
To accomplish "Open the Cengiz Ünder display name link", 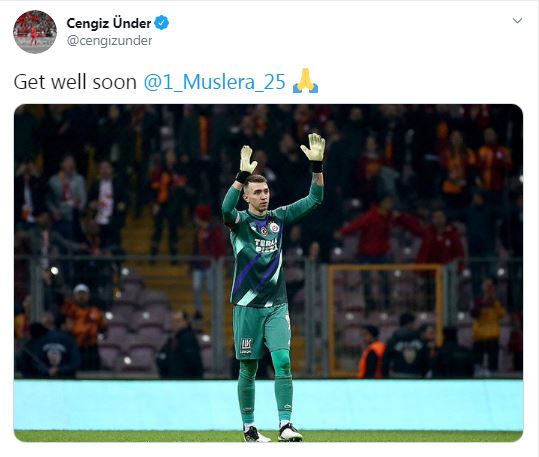I will click(109, 23).
